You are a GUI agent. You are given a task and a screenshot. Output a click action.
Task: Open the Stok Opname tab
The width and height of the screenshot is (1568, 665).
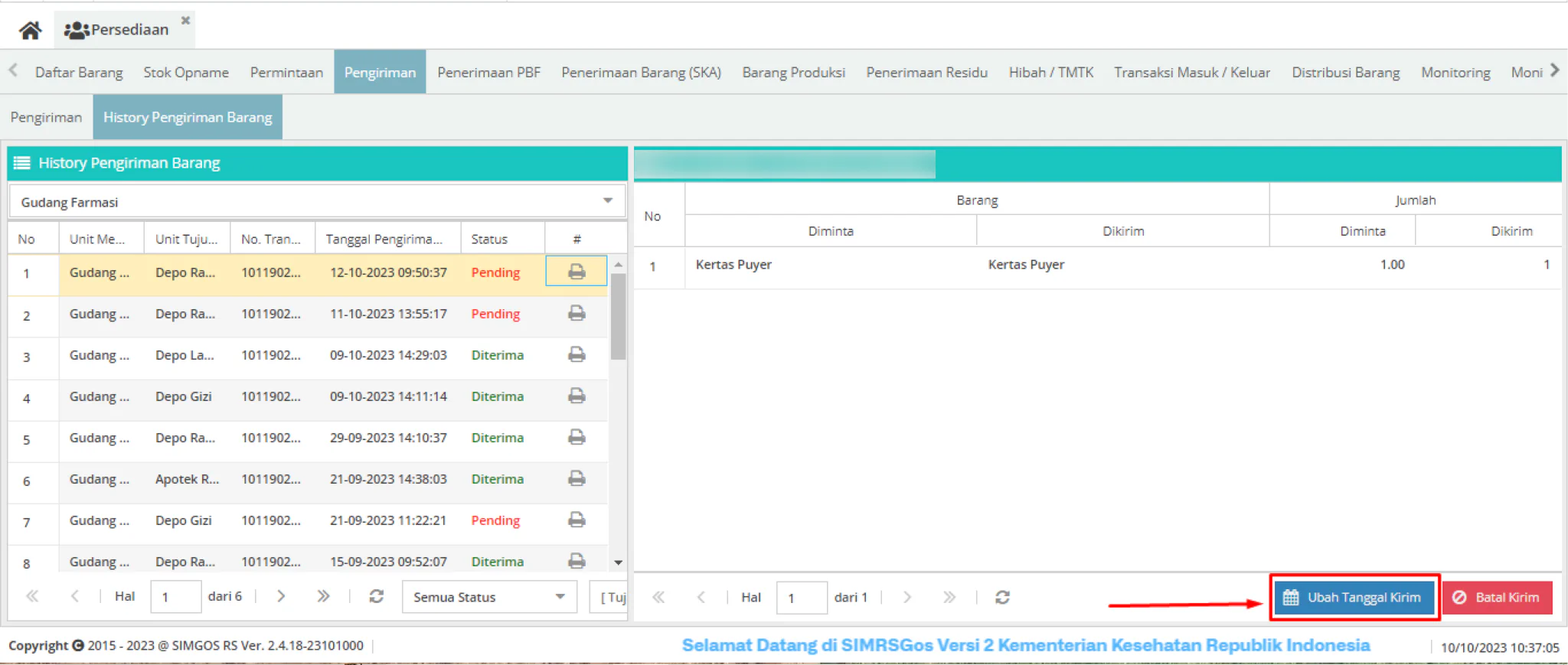click(186, 72)
